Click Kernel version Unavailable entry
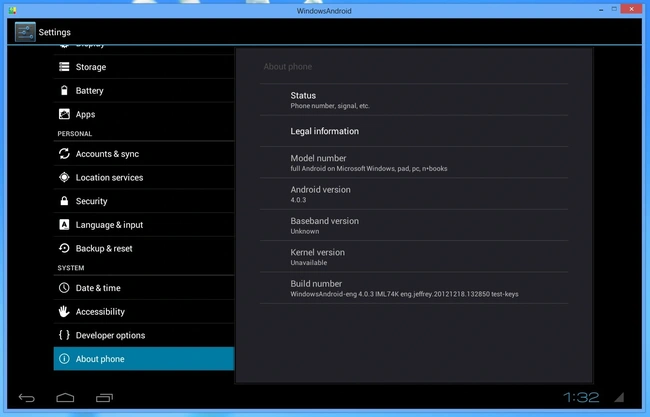Viewport: 650px width, 417px height. tap(414, 257)
